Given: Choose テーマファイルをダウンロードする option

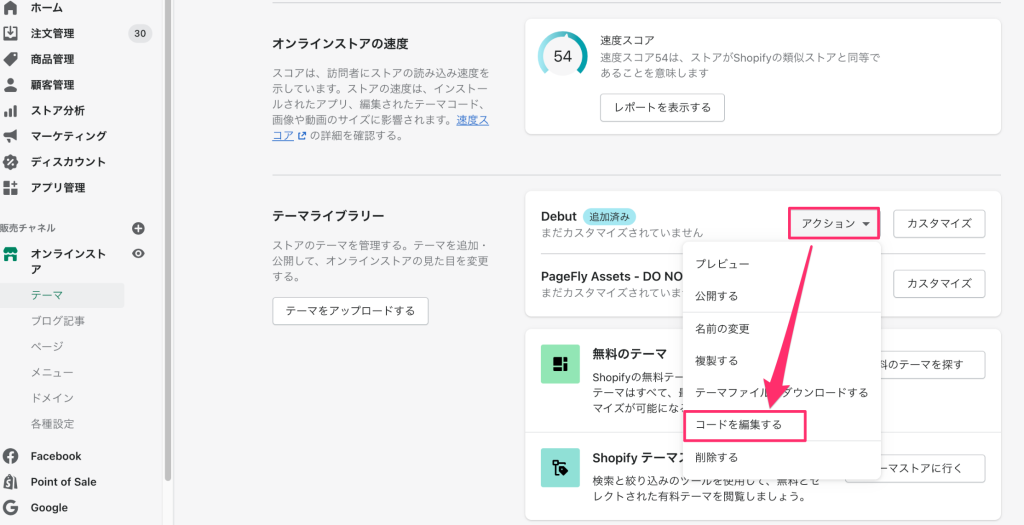Looking at the screenshot, I should coord(782,392).
